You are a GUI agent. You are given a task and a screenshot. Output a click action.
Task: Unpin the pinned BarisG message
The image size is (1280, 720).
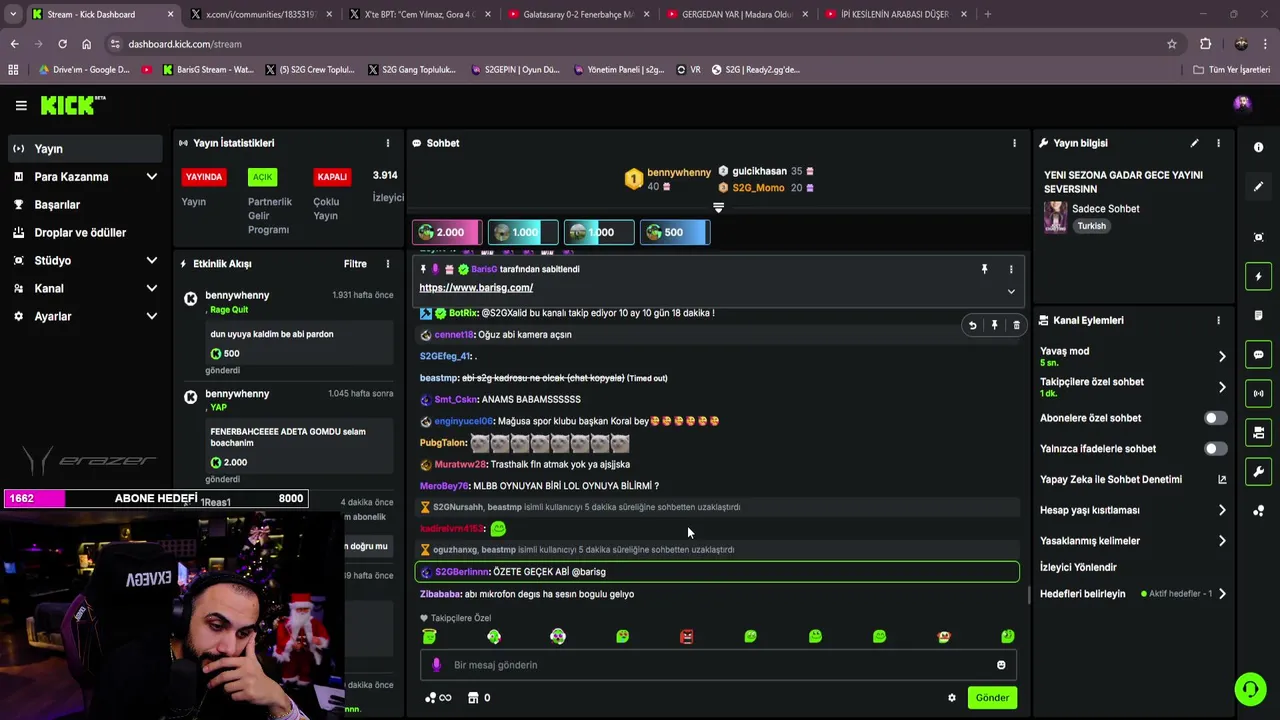[x=984, y=269]
